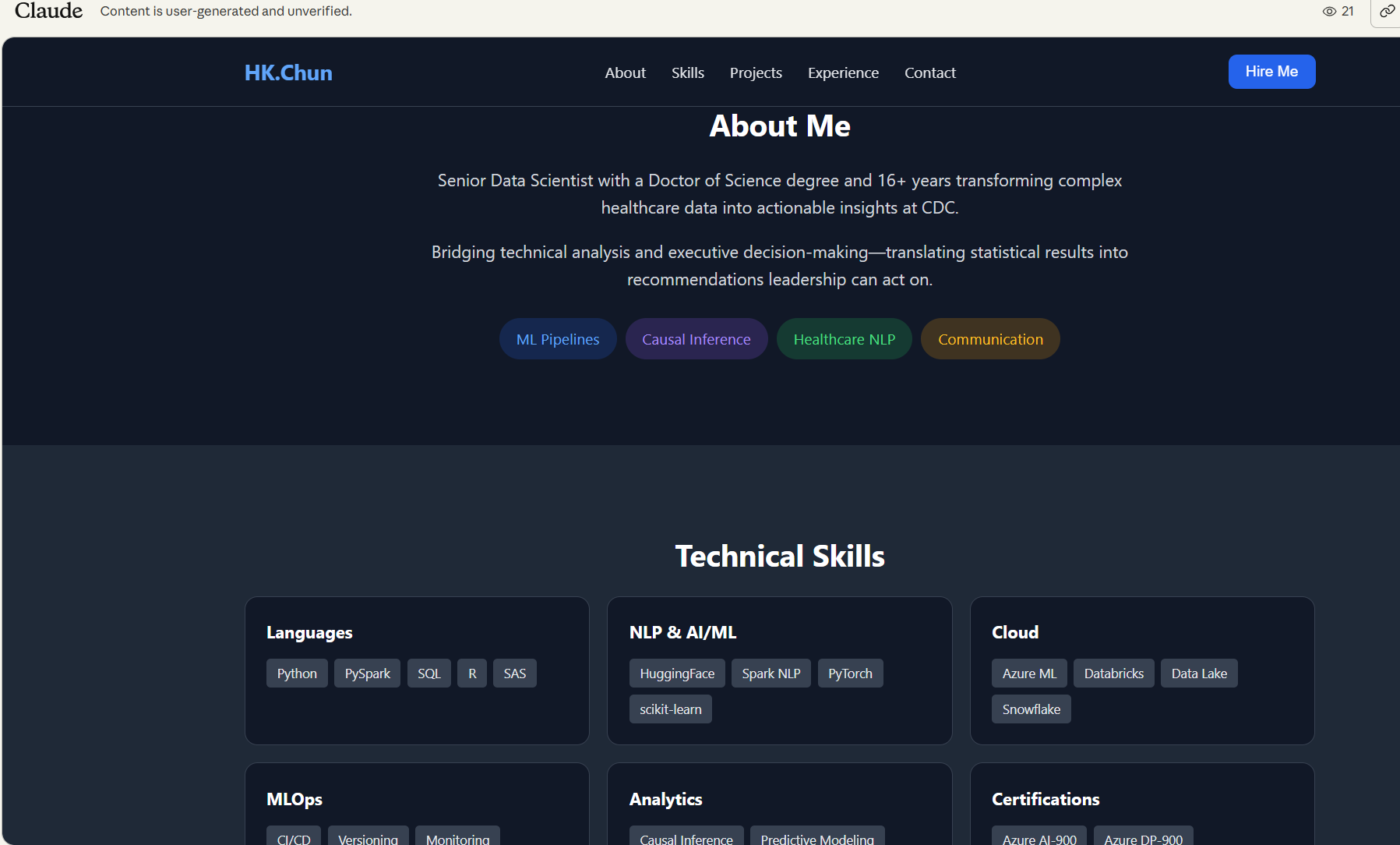
Task: Click the Monitoring skill tag
Action: click(x=457, y=837)
